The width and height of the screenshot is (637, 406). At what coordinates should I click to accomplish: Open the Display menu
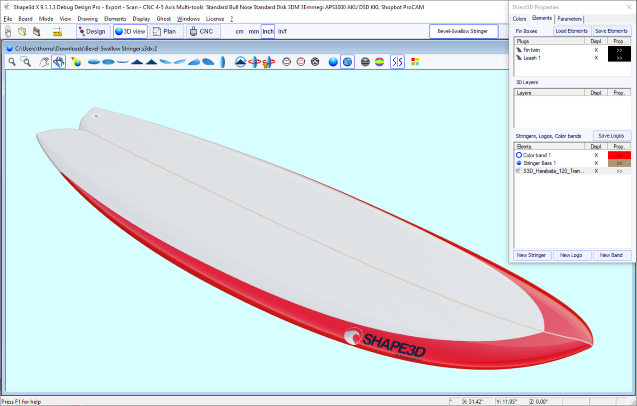[x=140, y=18]
